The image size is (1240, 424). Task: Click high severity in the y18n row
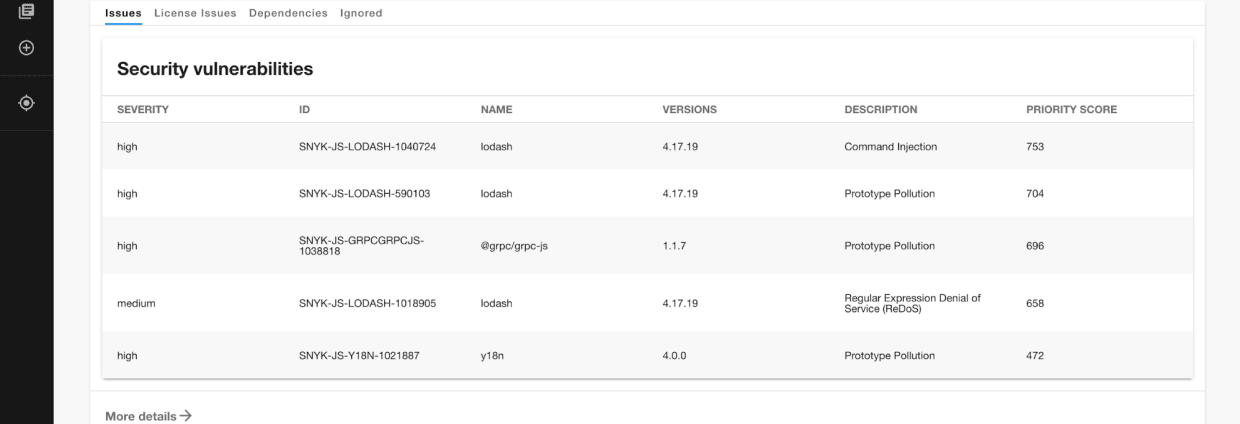point(127,355)
